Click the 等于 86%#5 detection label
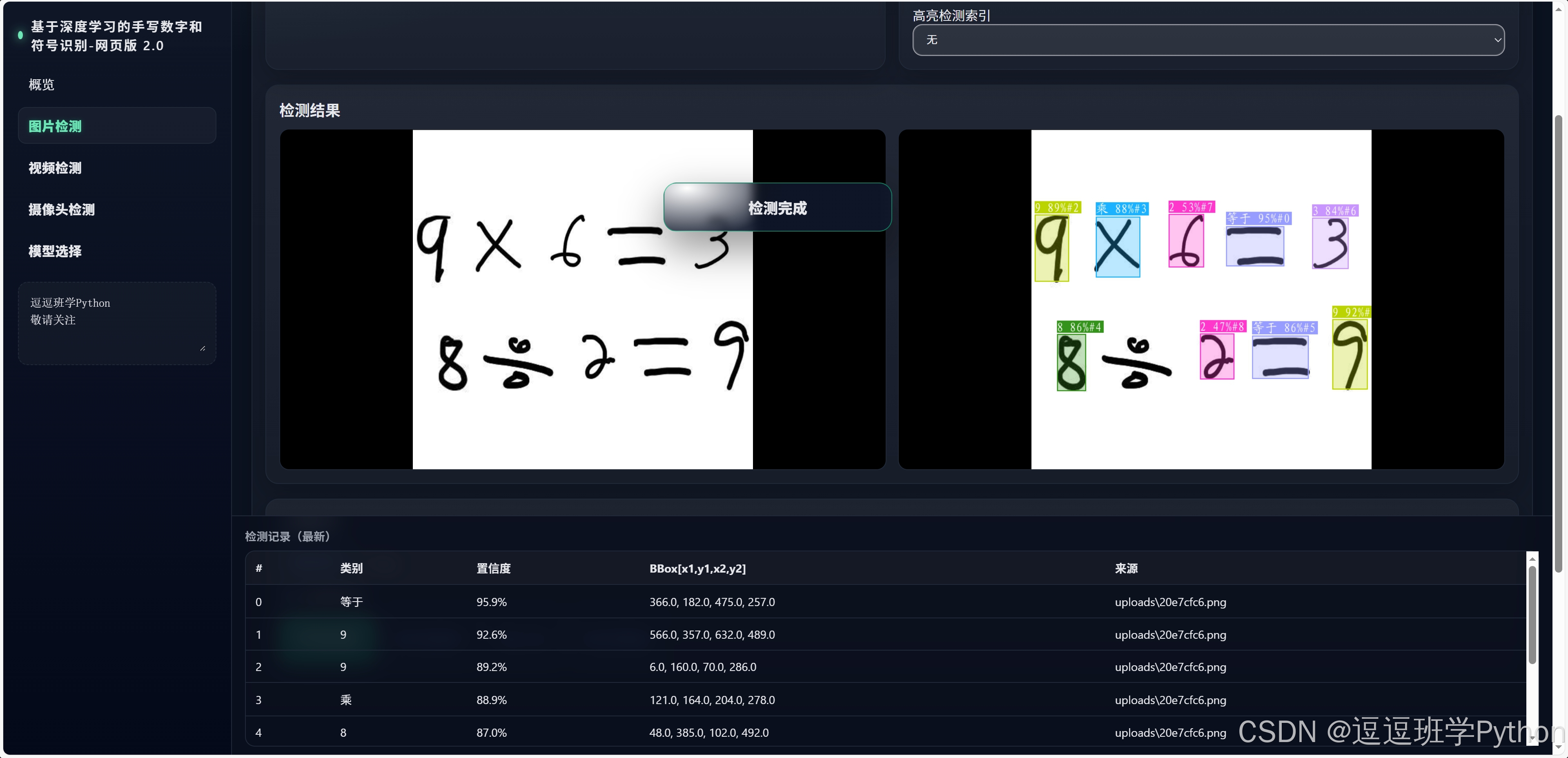Screen dimensions: 1568x758 click(1285, 328)
